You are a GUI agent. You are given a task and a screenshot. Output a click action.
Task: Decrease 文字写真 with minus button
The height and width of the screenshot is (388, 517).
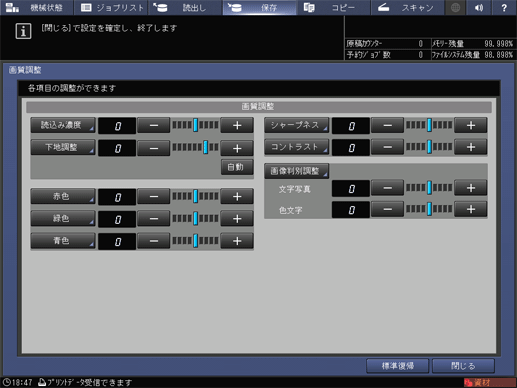(387, 188)
